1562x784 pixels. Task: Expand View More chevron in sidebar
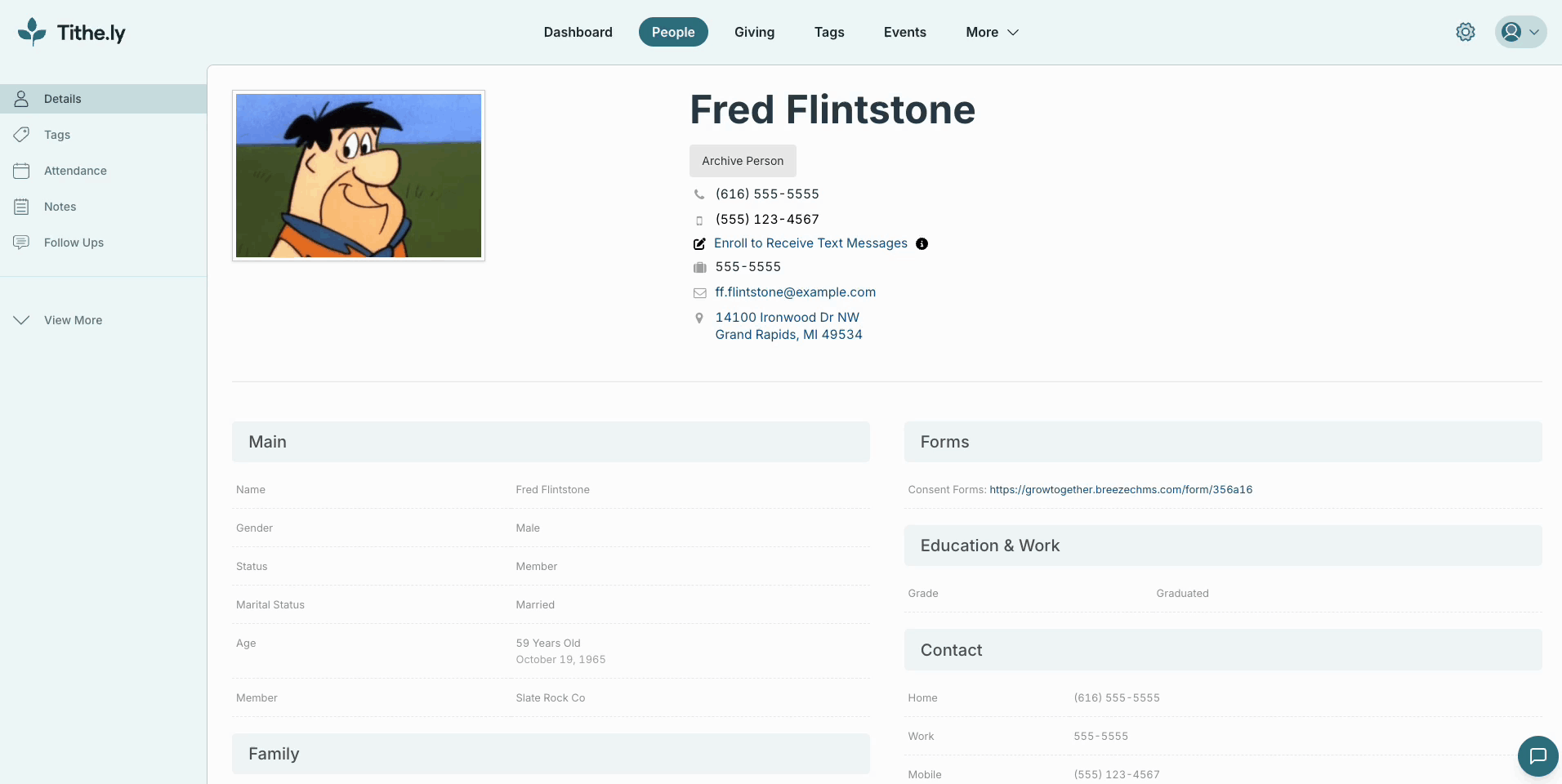22,320
